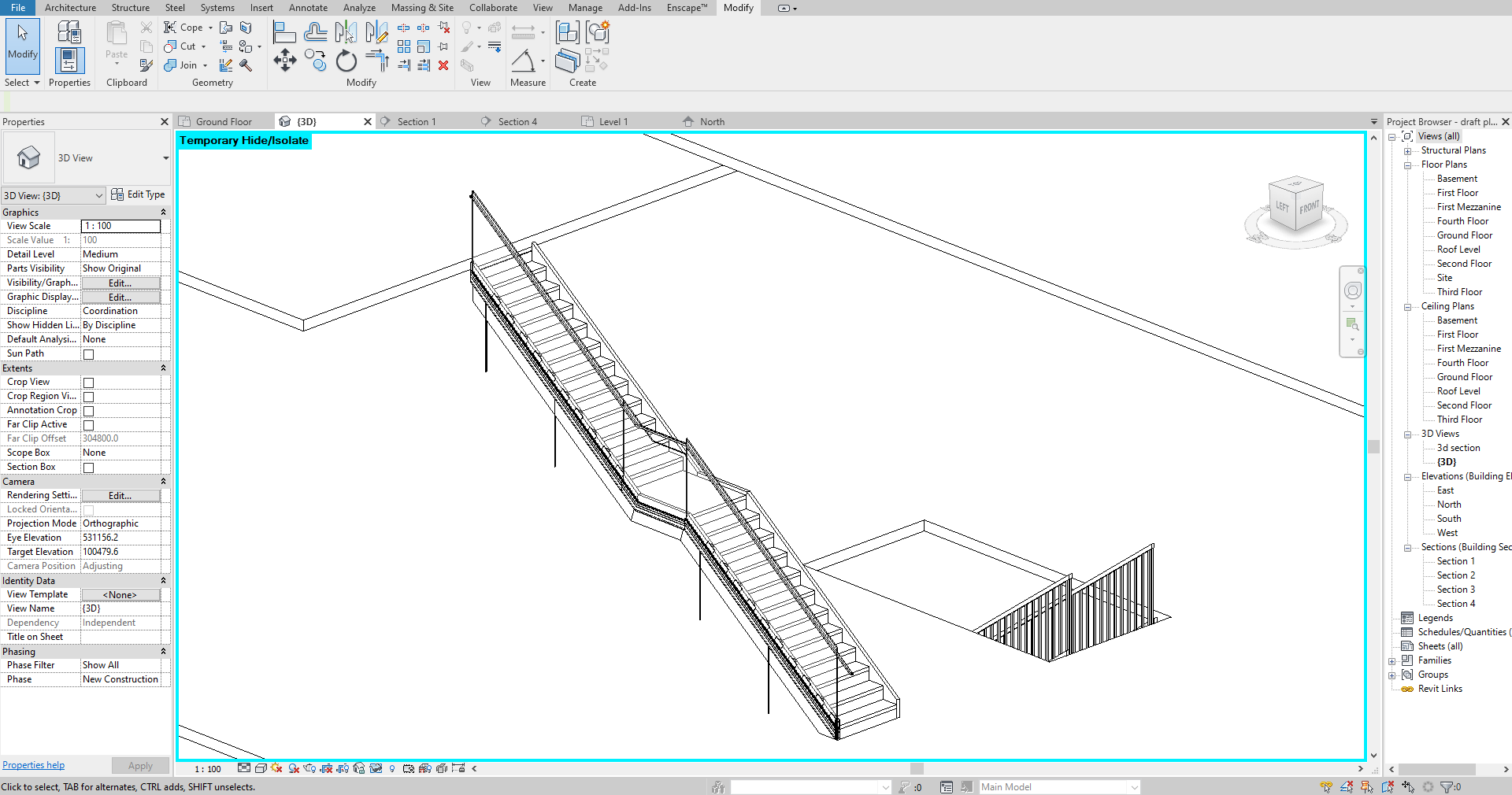This screenshot has height=795, width=1512.
Task: Toggle the Select Links status icon
Action: point(1326,787)
